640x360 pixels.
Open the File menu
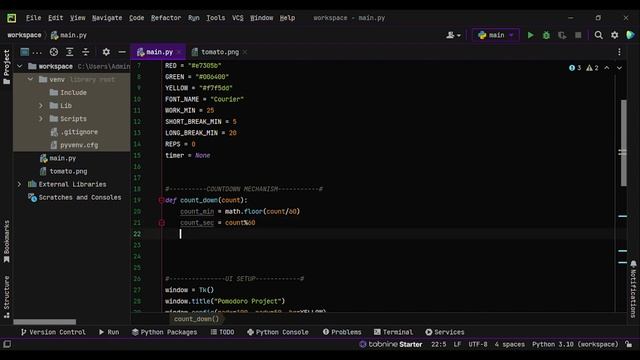(33, 18)
